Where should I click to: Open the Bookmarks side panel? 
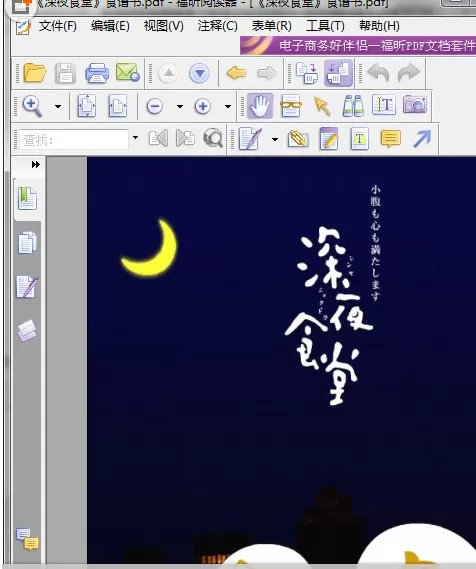coord(28,198)
